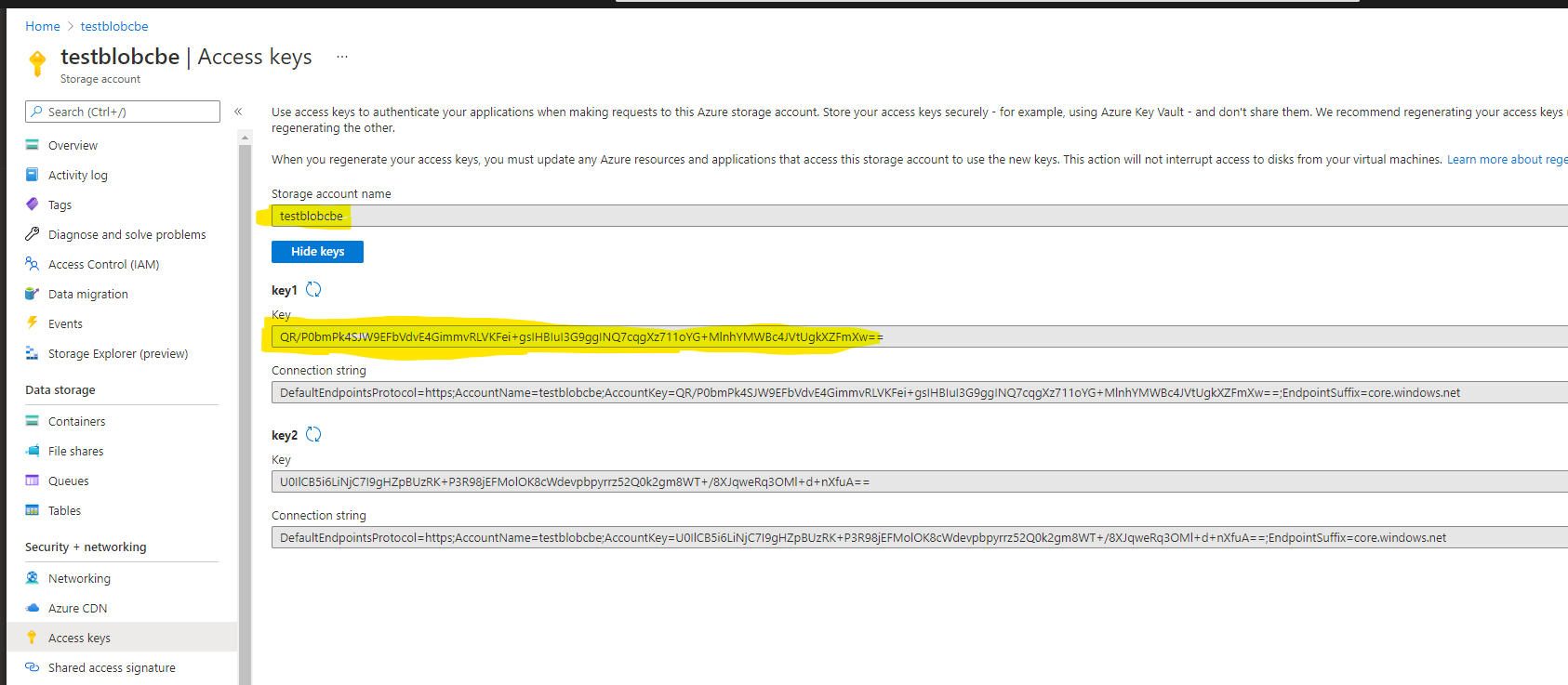Open the ellipsis more options menu
1568x685 pixels.
(x=342, y=57)
